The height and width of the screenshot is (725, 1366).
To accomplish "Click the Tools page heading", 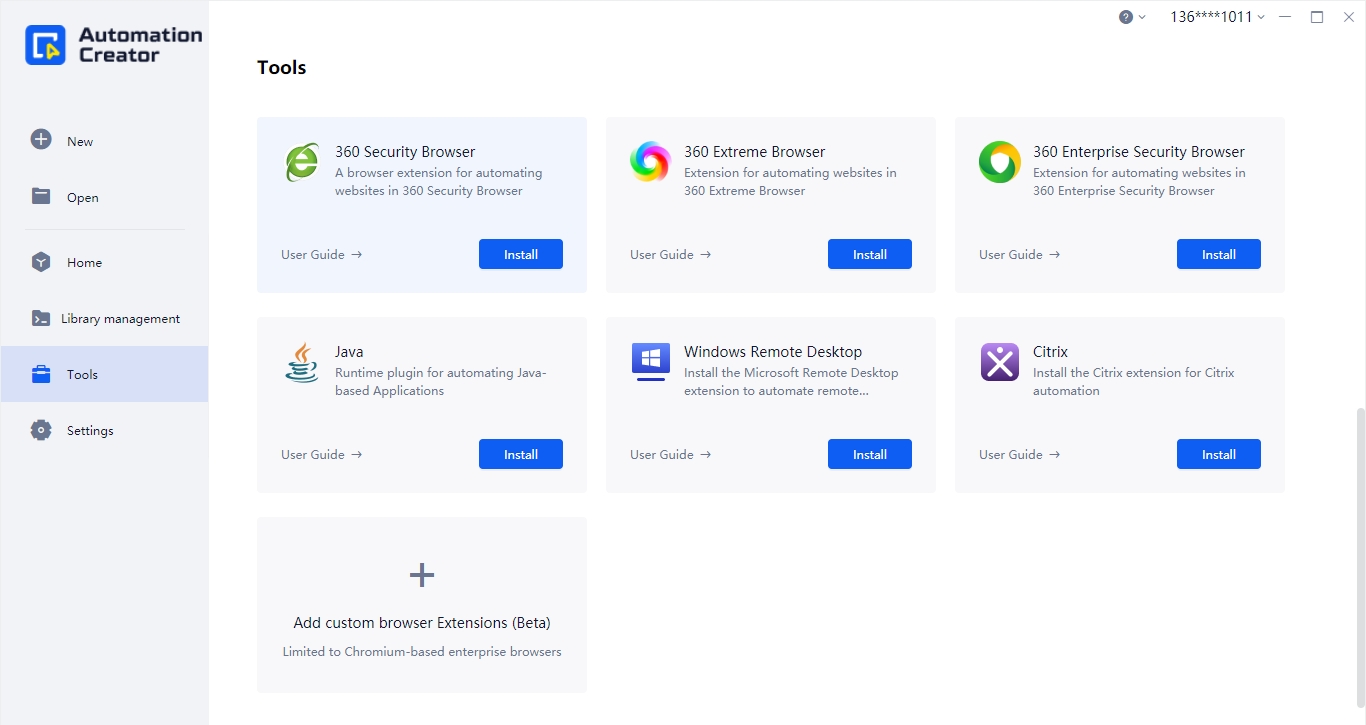I will click(282, 67).
